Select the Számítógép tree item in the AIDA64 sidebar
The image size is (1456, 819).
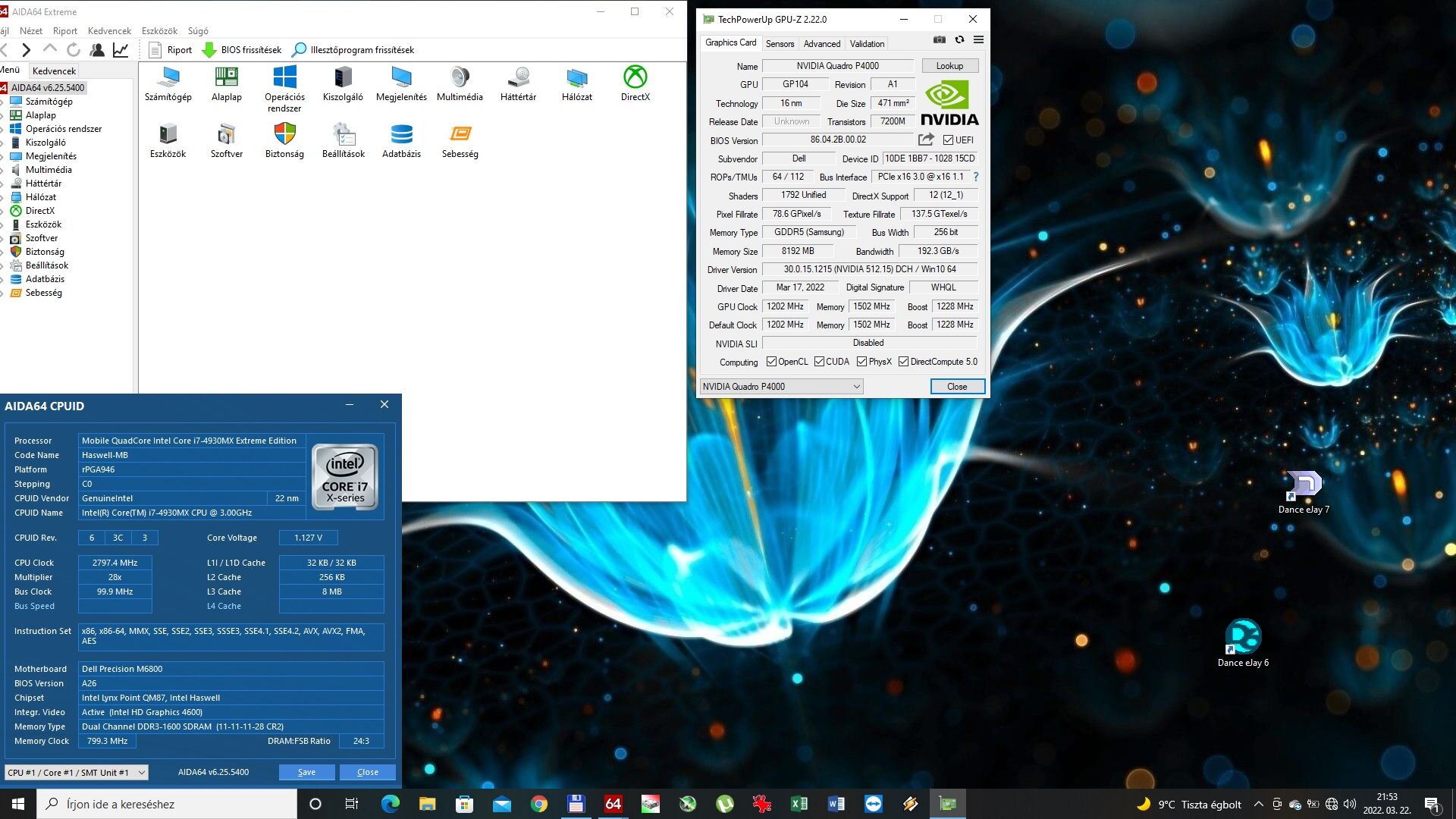pyautogui.click(x=49, y=102)
